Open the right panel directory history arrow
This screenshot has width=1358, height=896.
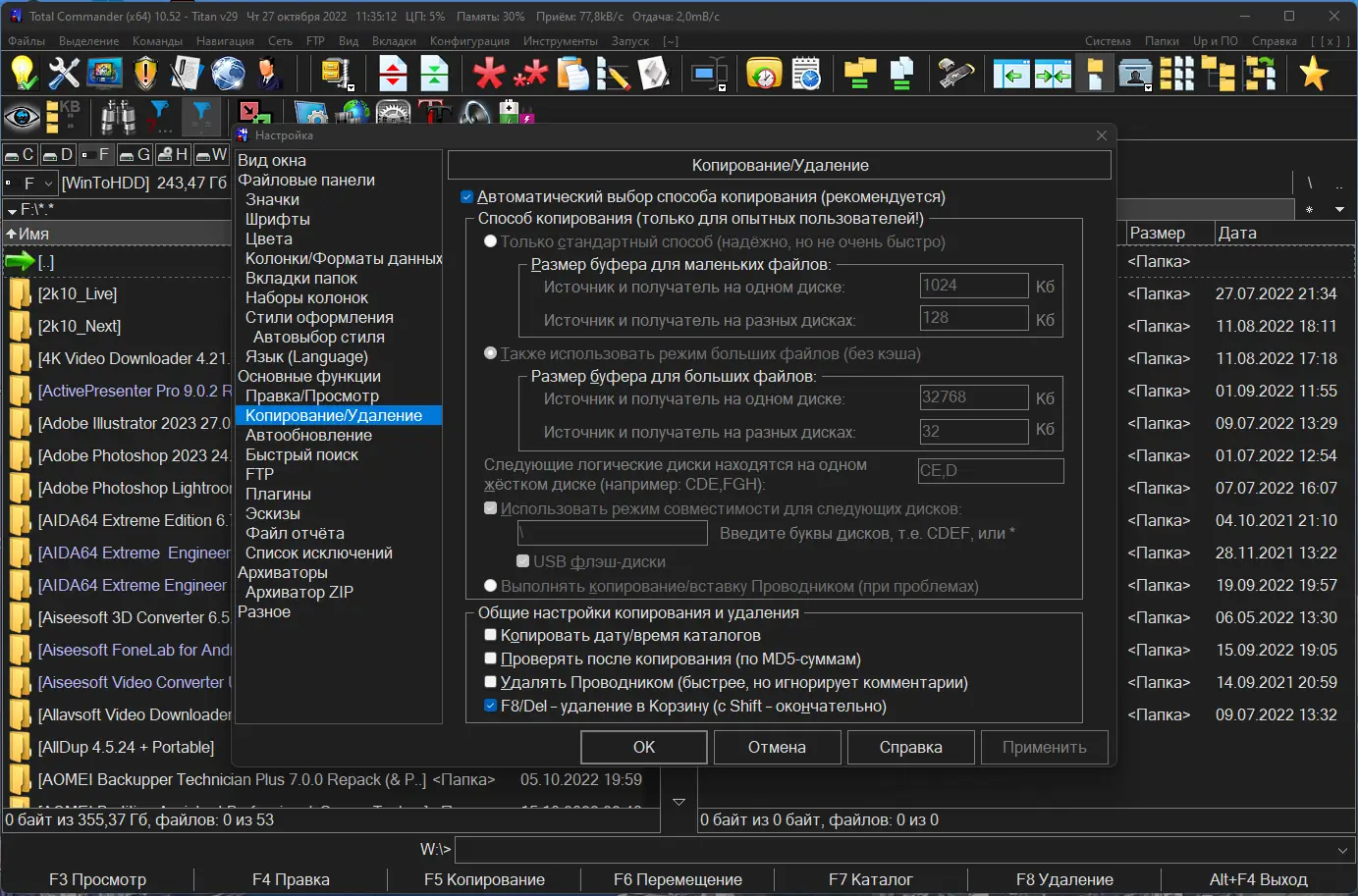coord(1339,210)
